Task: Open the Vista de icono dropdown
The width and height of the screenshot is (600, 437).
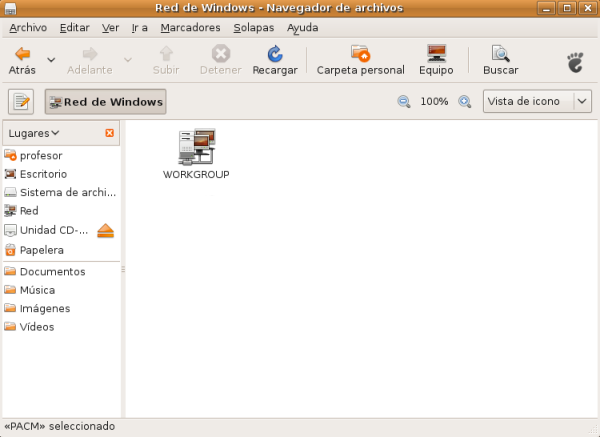Action: point(538,102)
